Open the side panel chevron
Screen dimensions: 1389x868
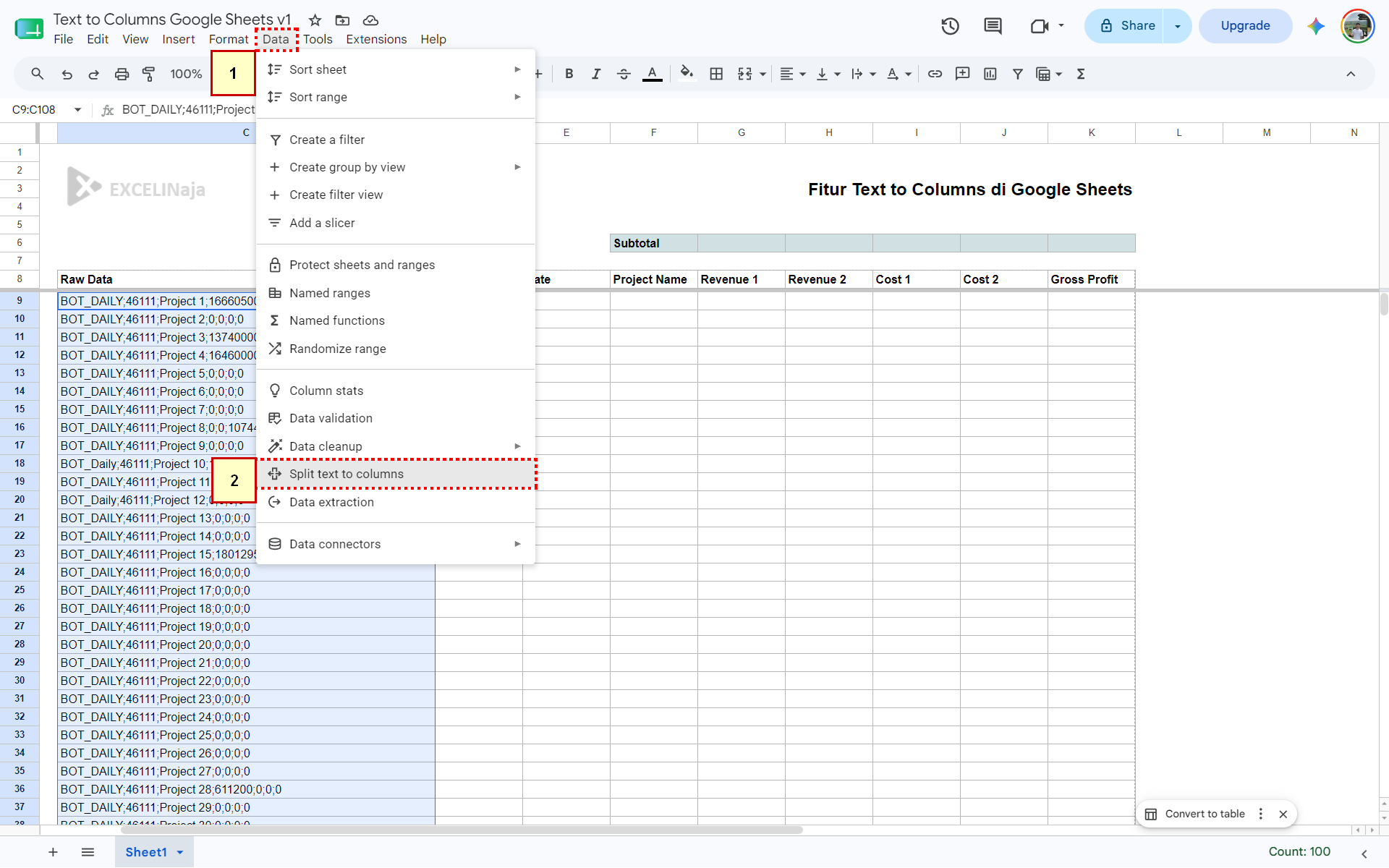(x=1364, y=854)
